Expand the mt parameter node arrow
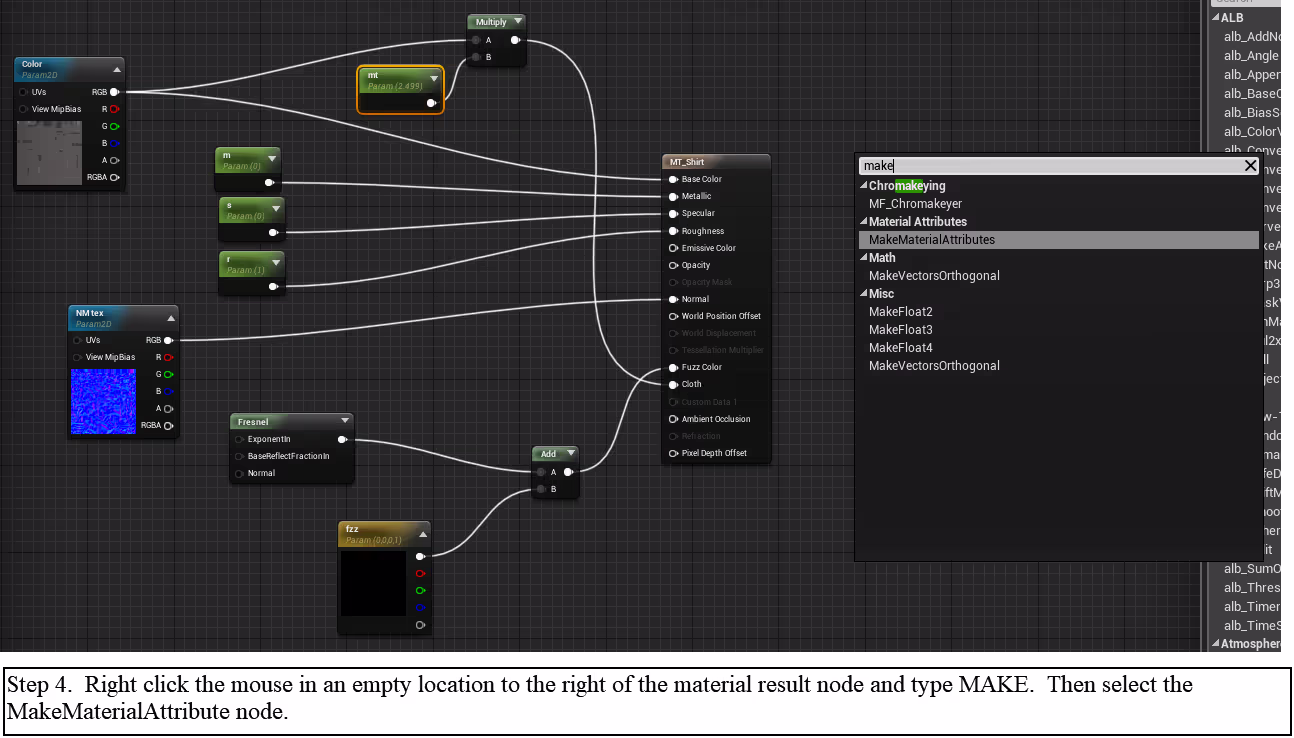This screenshot has width=1294, height=738. [x=434, y=78]
